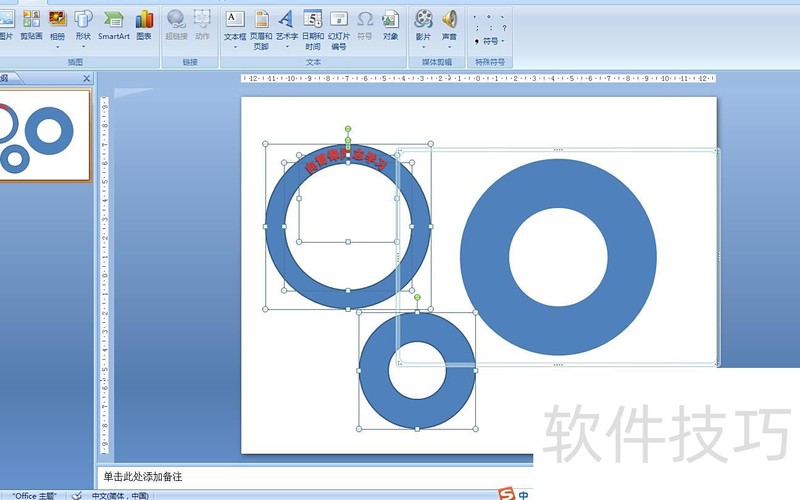Insert the colon special symbol

491,29
